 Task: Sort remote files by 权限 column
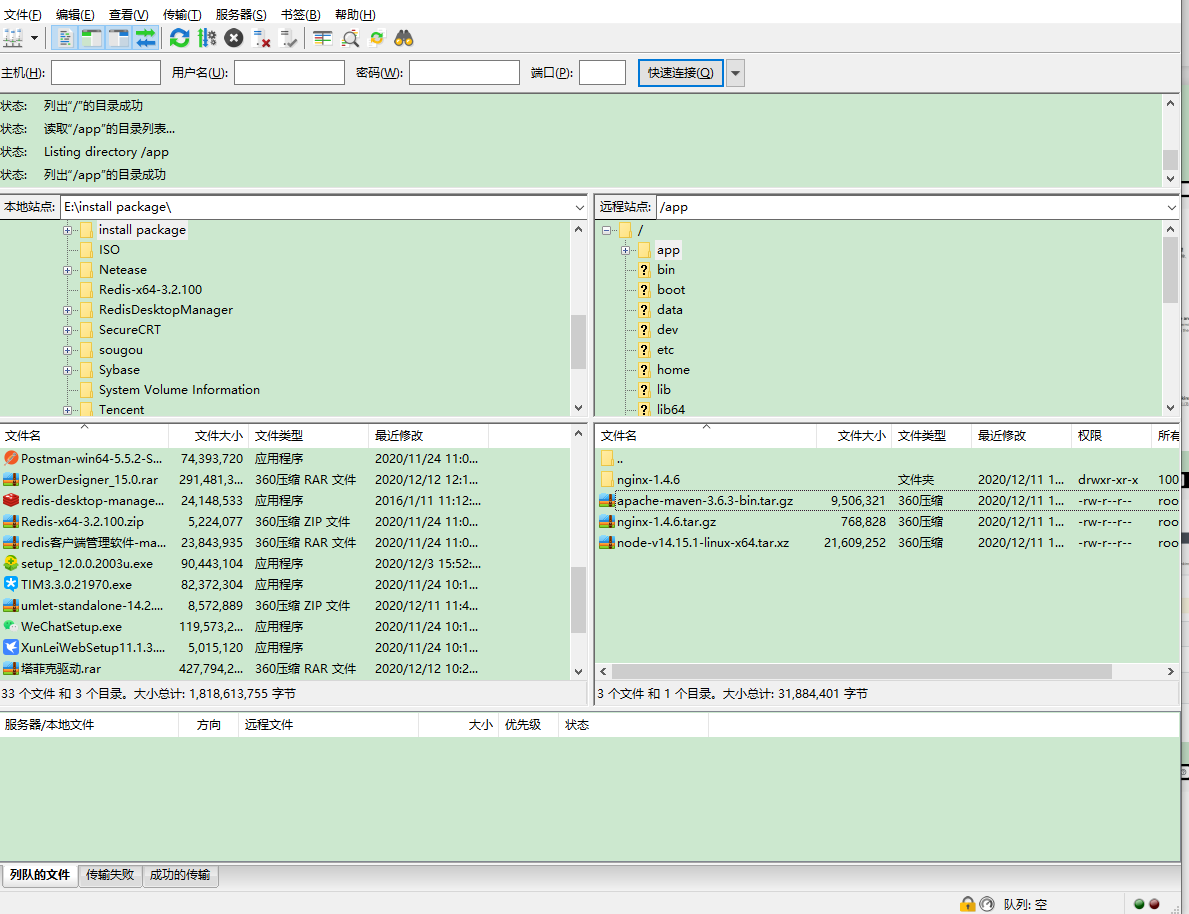click(x=1111, y=435)
